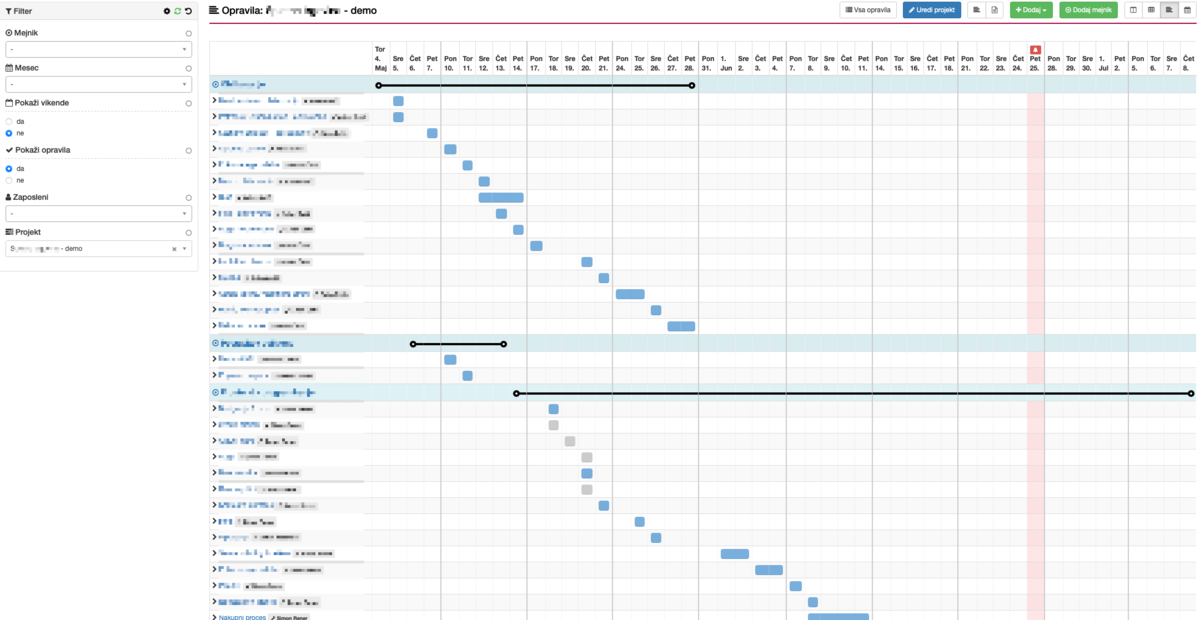Click the 'Pon 31.' date header
Viewport: 1200px width, 620px height.
(x=708, y=58)
